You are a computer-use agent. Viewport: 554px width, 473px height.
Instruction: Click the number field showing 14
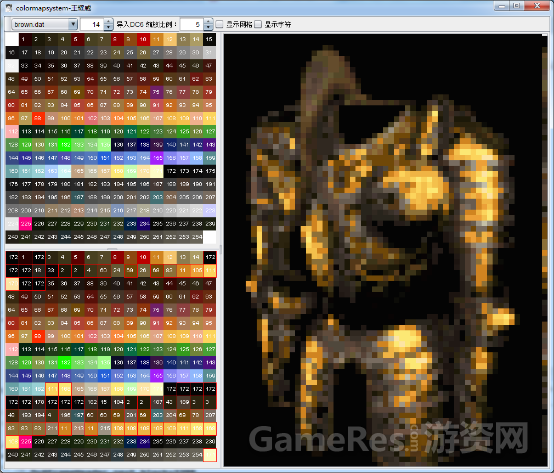tap(93, 24)
